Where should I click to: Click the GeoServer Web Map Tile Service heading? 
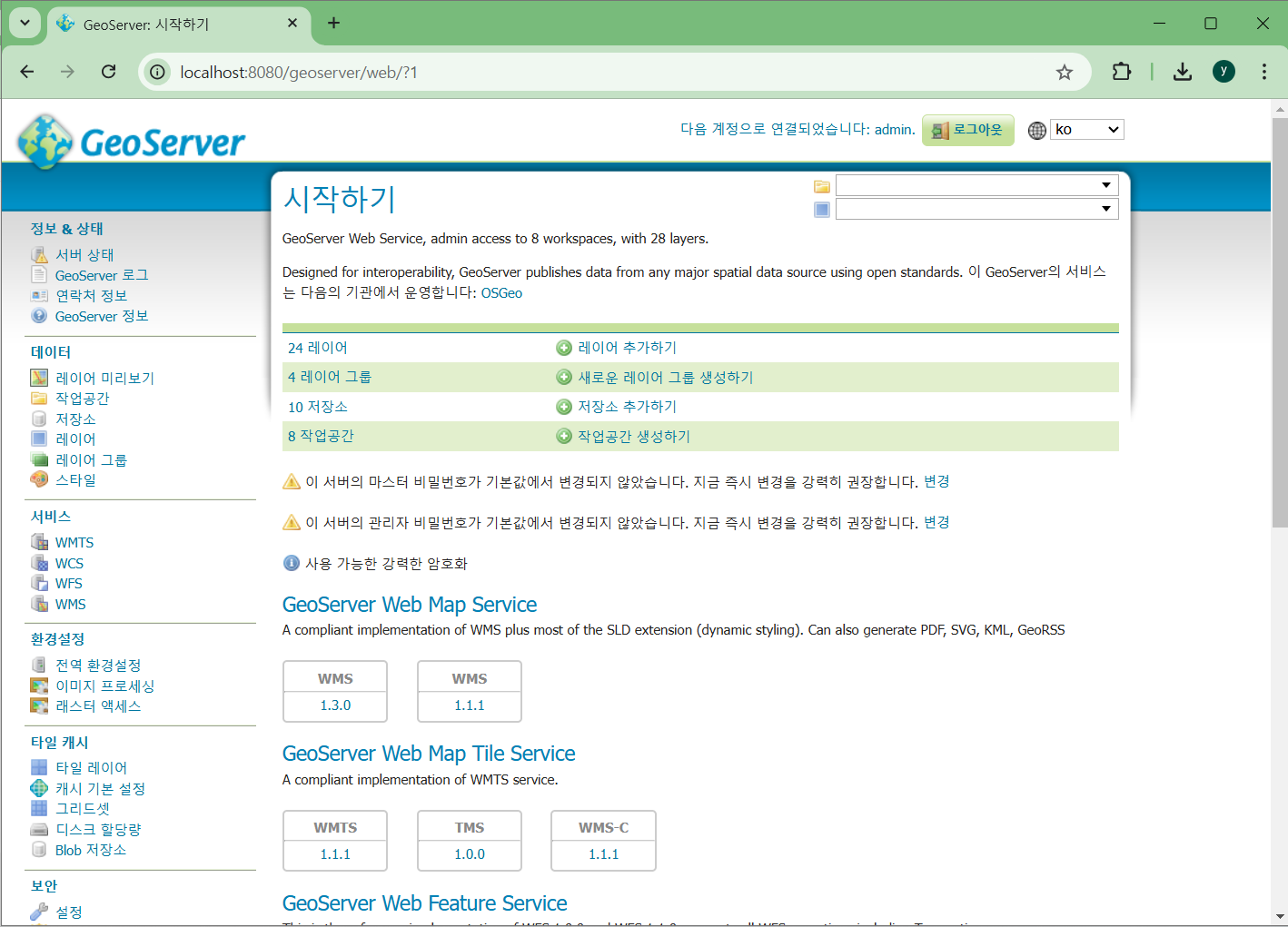pos(429,754)
